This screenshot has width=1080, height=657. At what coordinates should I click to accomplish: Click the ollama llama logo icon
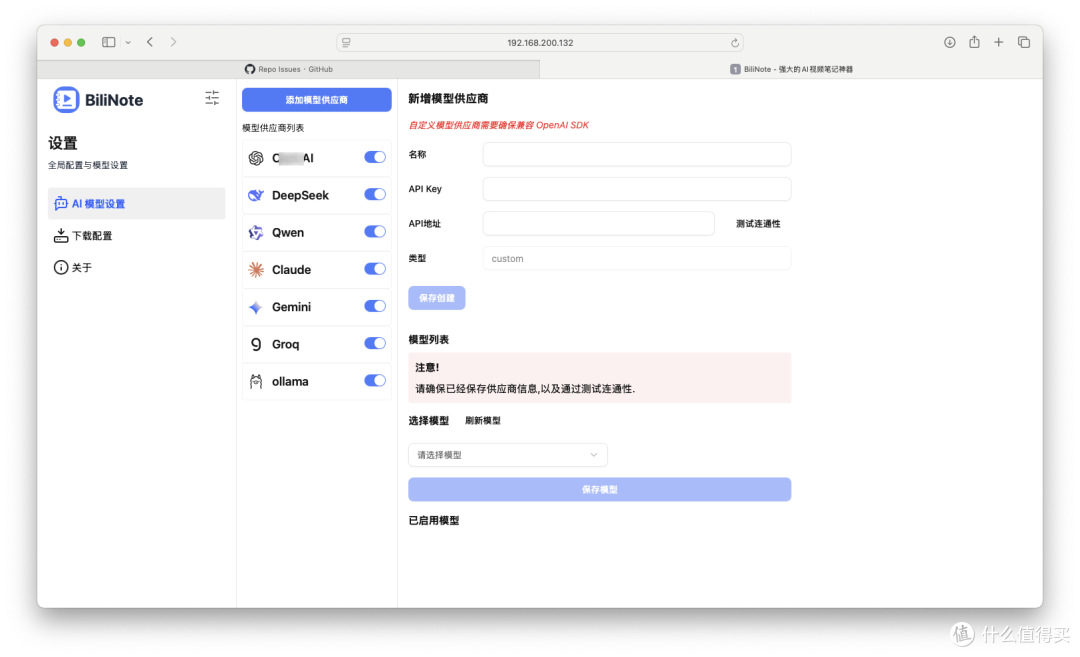pos(256,382)
